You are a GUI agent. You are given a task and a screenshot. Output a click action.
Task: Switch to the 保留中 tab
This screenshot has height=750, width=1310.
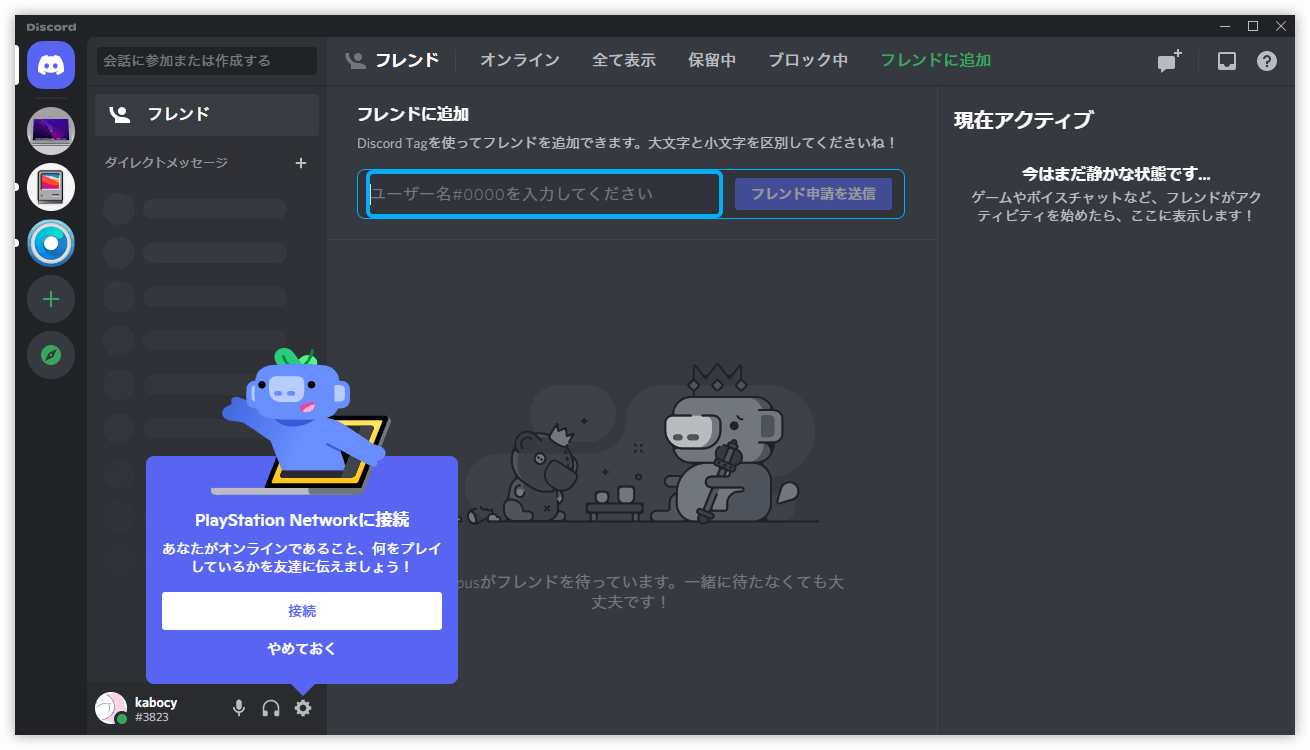(711, 60)
